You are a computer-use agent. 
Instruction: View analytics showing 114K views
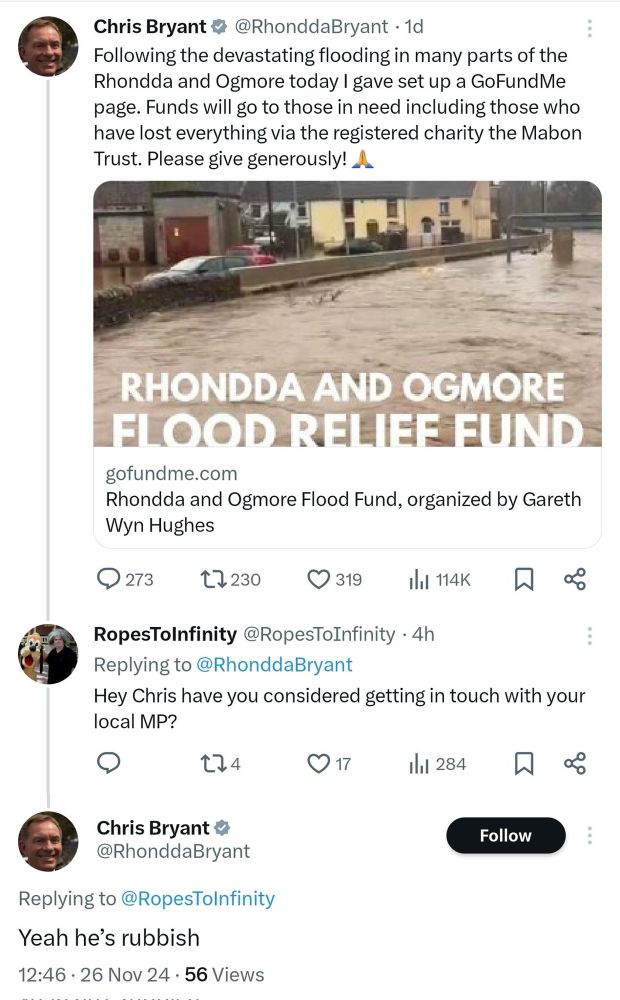coord(421,579)
